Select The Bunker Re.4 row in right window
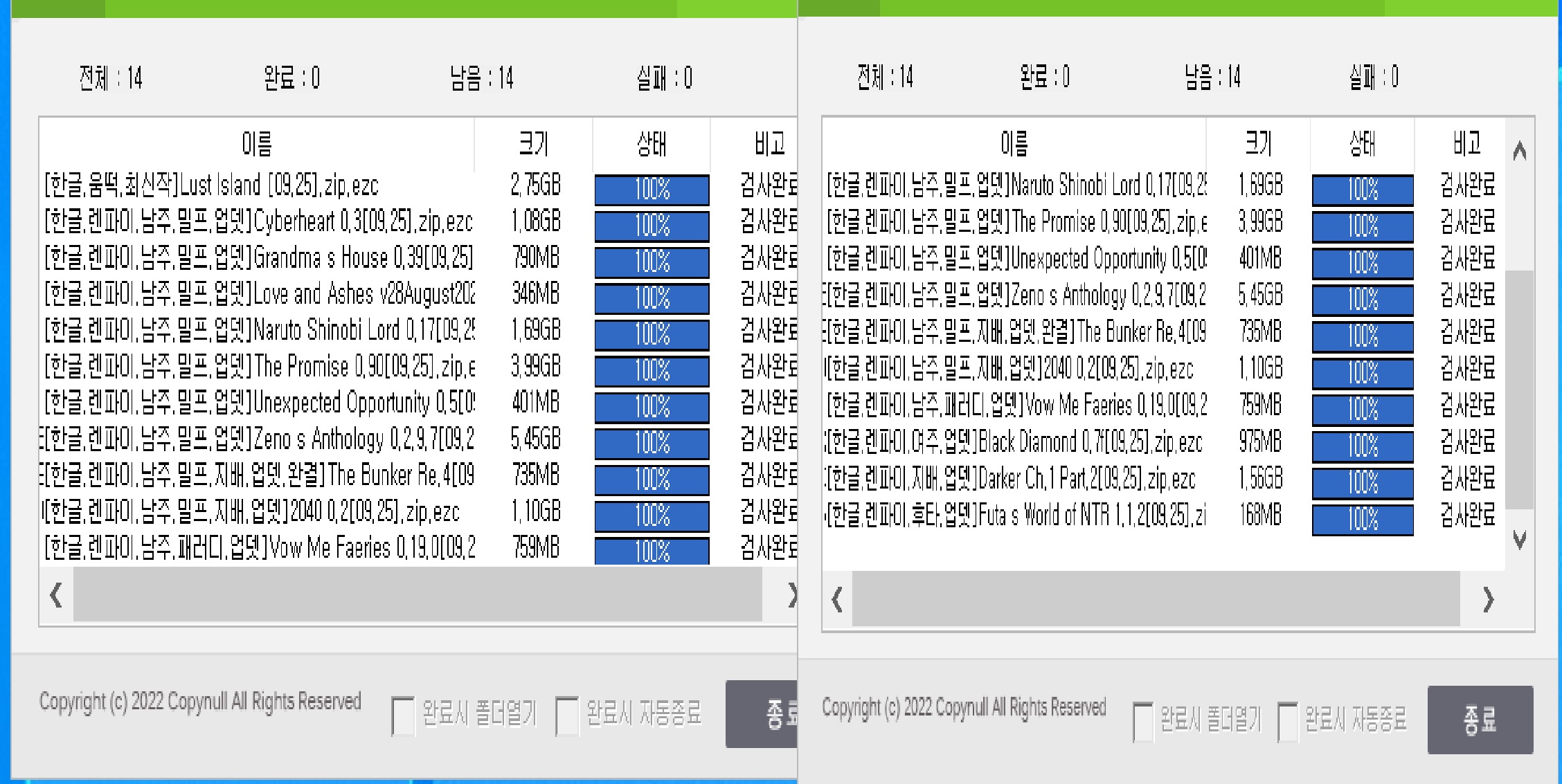The image size is (1562, 784). click(x=1164, y=332)
